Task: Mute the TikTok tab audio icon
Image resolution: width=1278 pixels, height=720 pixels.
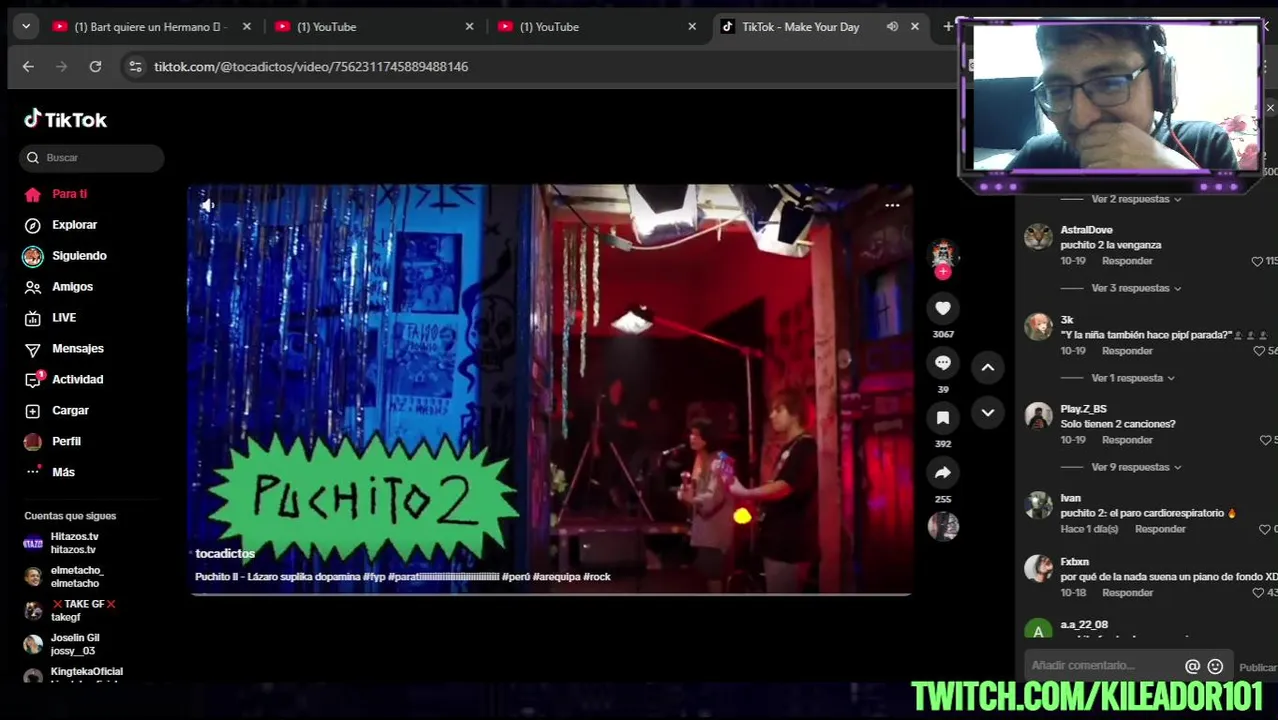Action: (892, 27)
